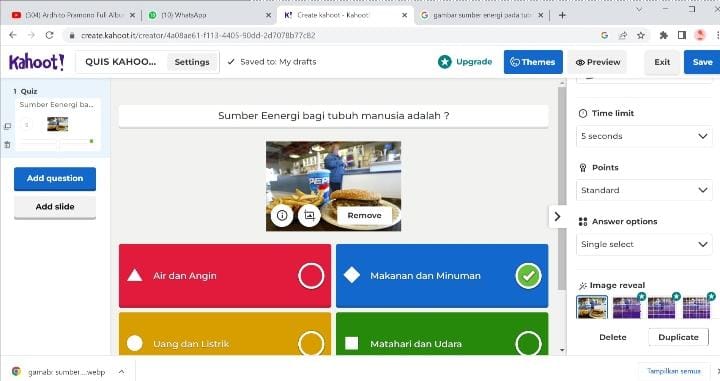Open the Time limit 5 seconds dropdown
The image size is (720, 381).
(x=644, y=136)
